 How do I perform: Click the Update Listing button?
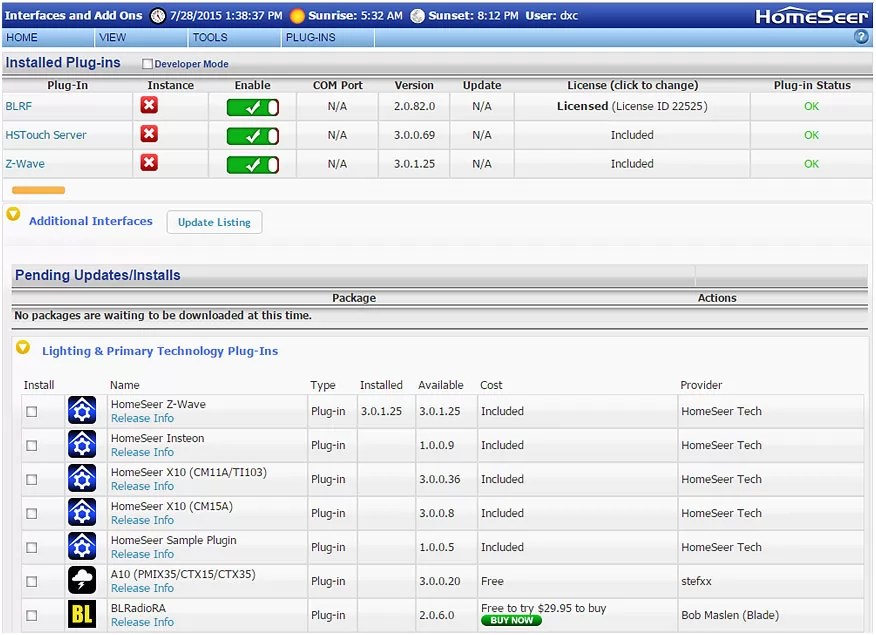pyautogui.click(x=214, y=222)
